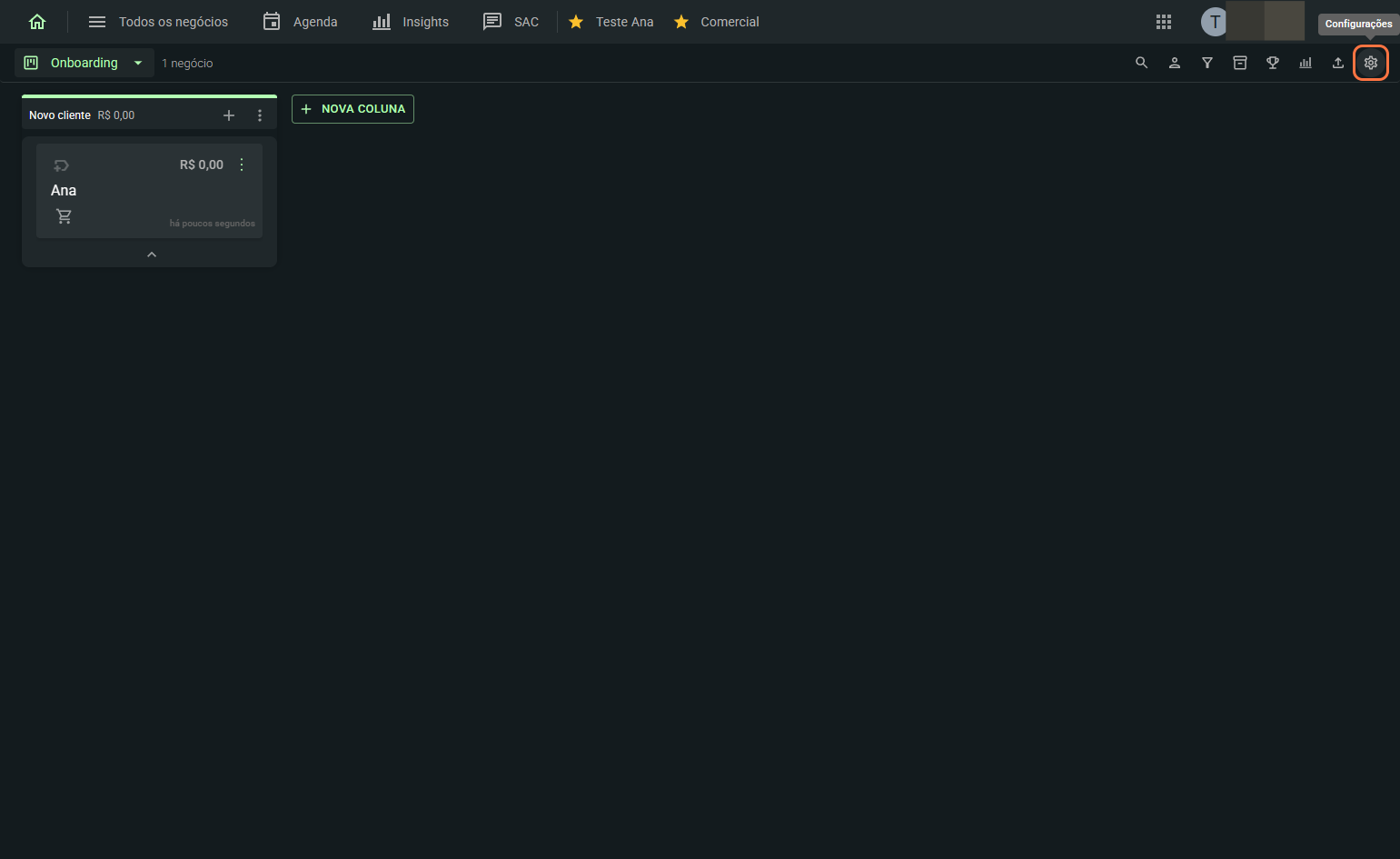Viewport: 1400px width, 859px height.
Task: Click the R$ 0,00 value on Ana card
Action: point(202,165)
